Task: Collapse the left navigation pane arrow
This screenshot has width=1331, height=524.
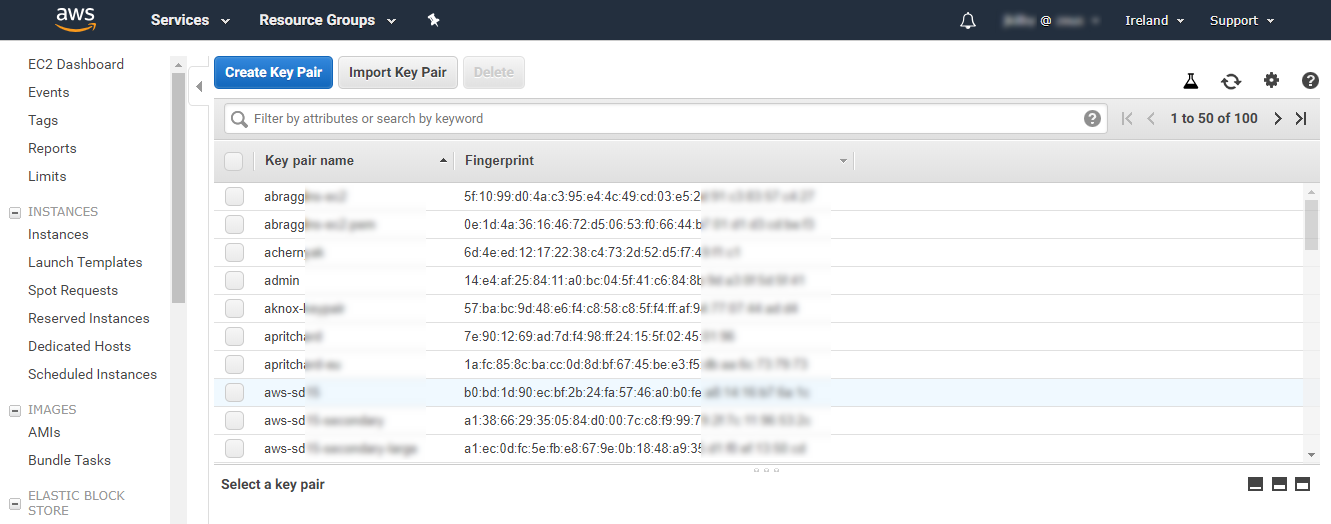Action: point(198,87)
